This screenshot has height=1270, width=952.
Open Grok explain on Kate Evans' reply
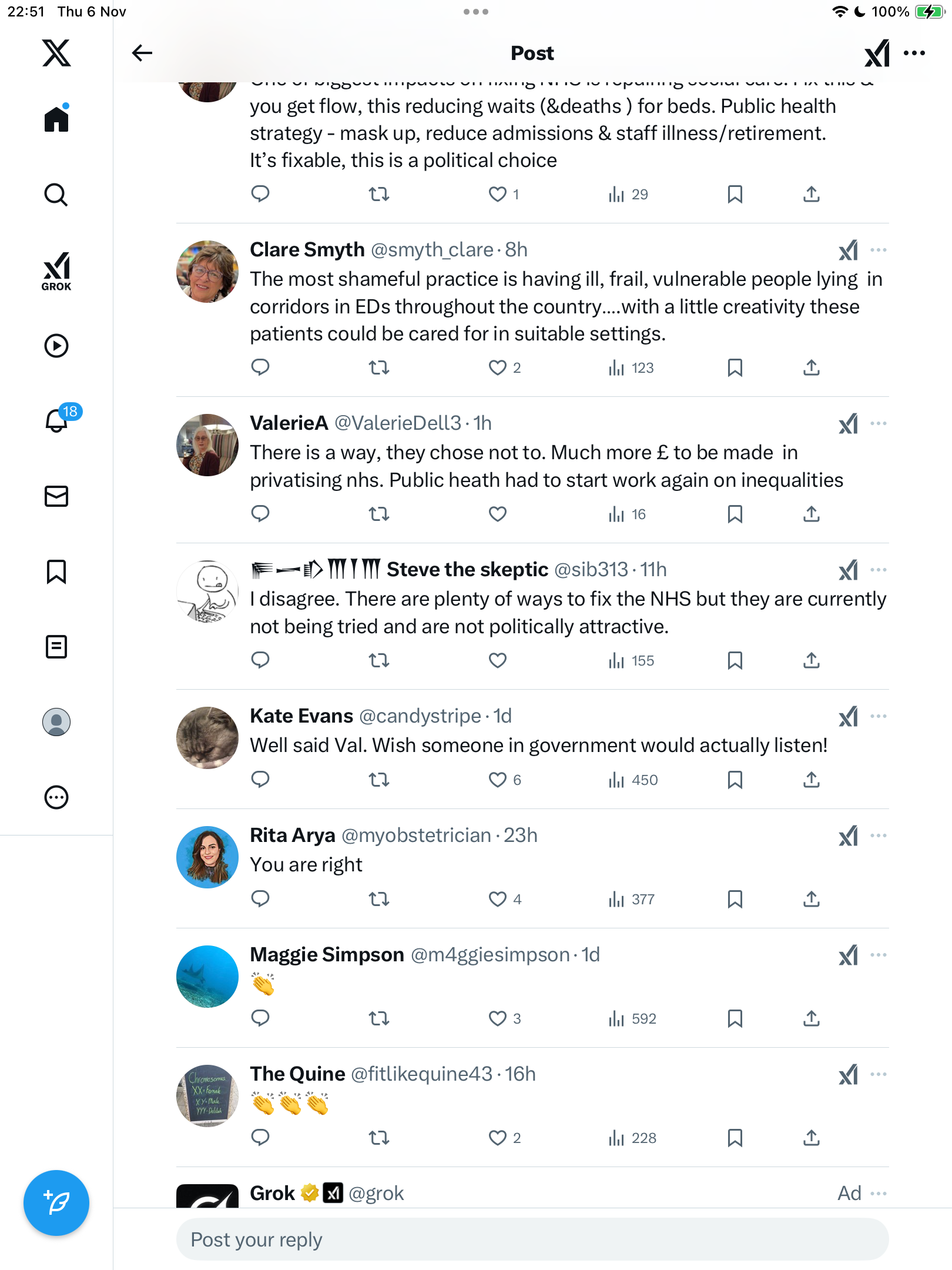pyautogui.click(x=848, y=717)
